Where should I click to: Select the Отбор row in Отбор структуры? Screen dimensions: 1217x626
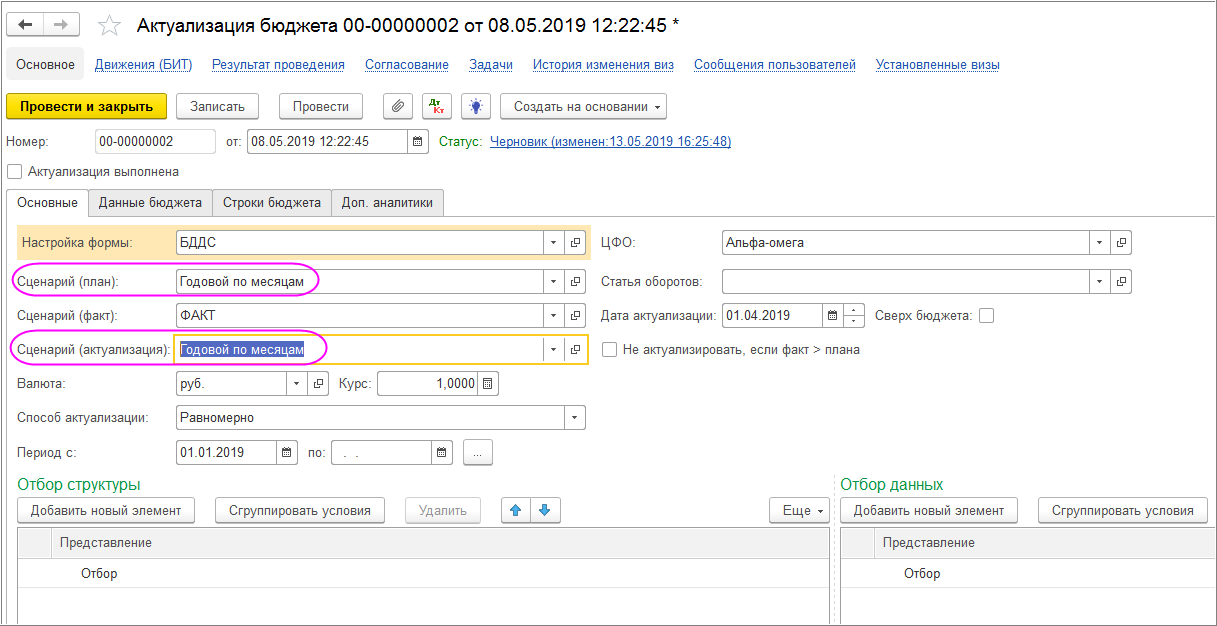(423, 574)
